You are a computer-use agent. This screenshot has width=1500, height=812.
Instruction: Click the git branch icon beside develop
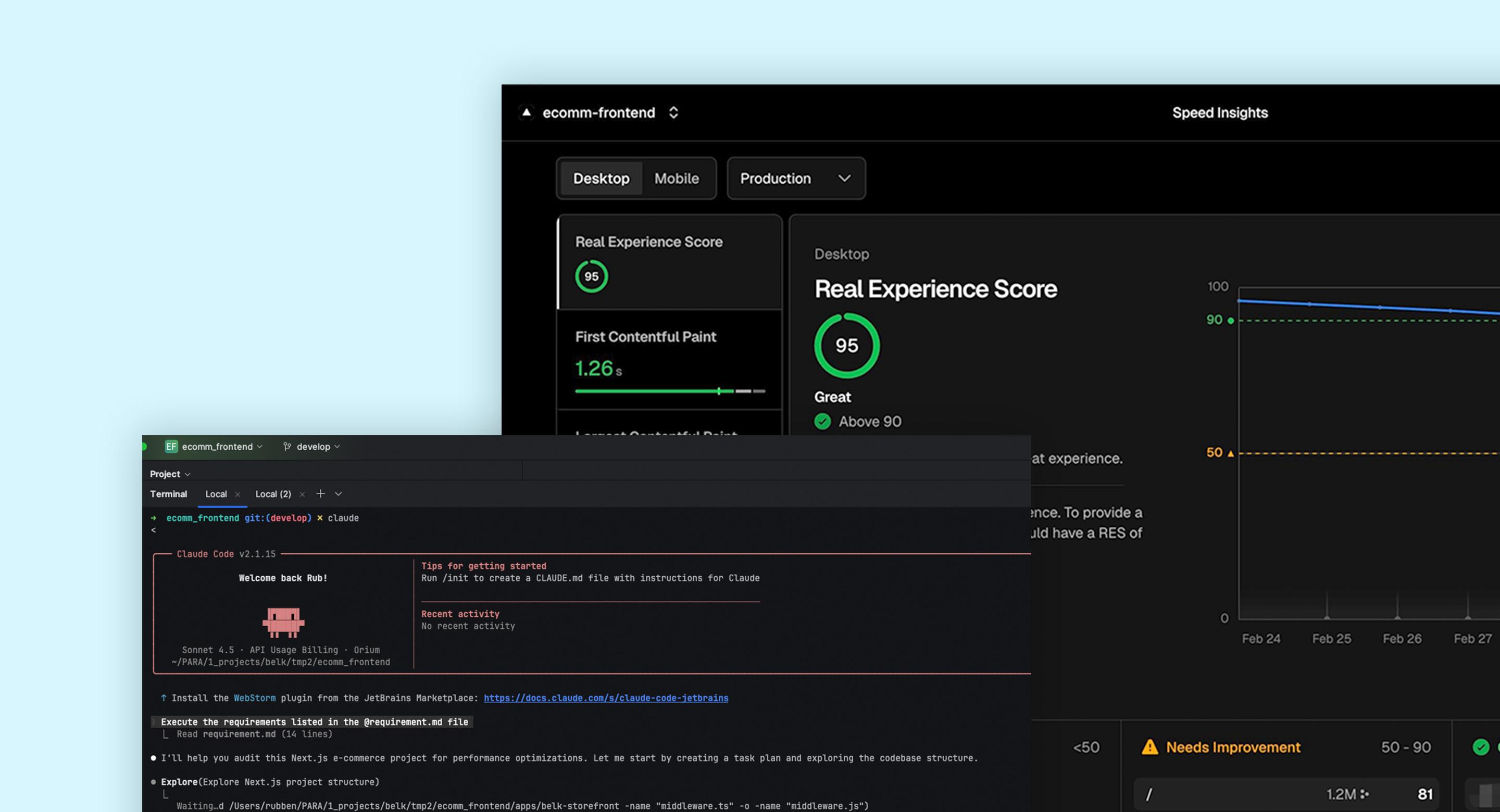coord(287,447)
